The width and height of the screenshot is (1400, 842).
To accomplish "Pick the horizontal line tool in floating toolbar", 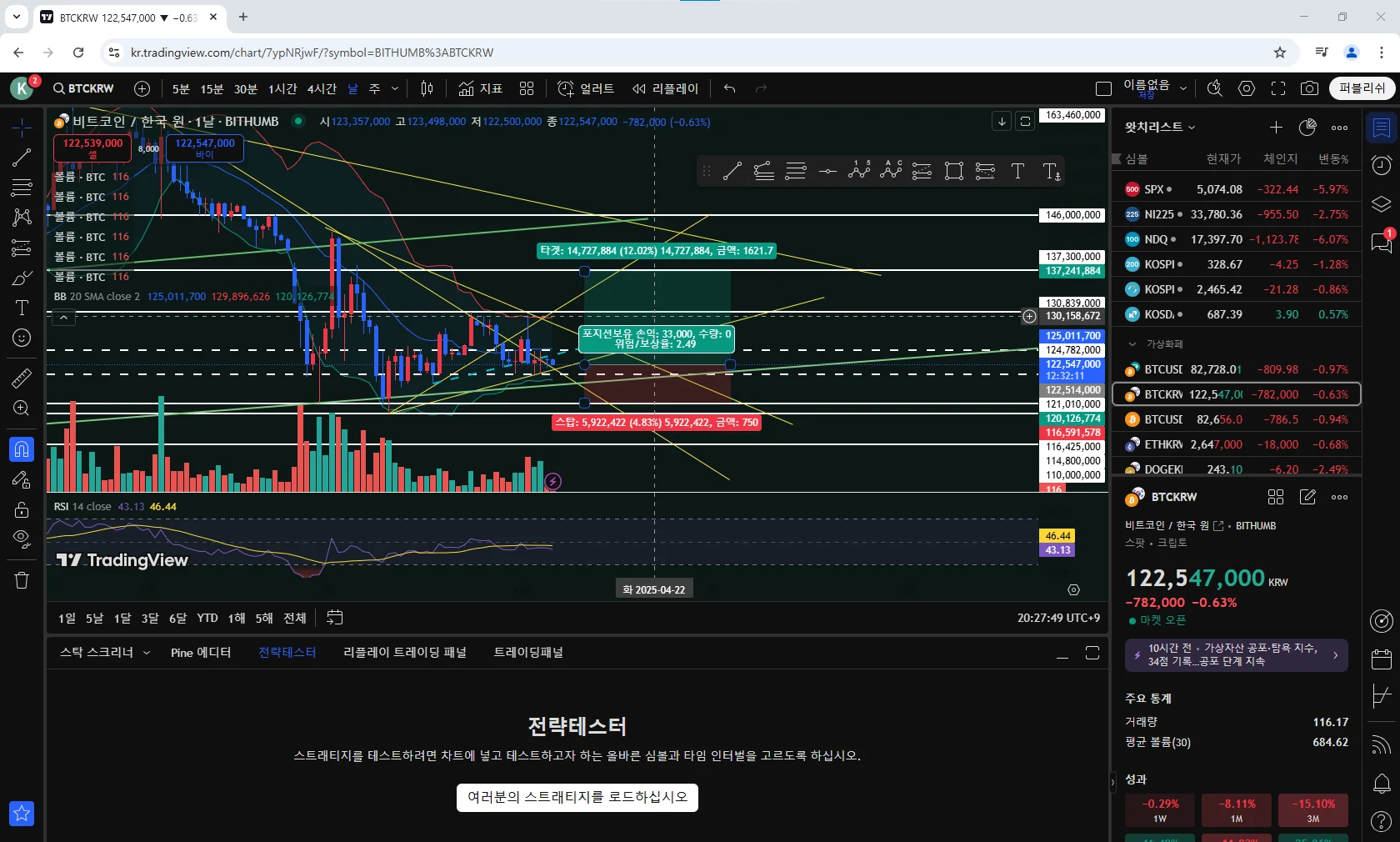I will coord(827,172).
